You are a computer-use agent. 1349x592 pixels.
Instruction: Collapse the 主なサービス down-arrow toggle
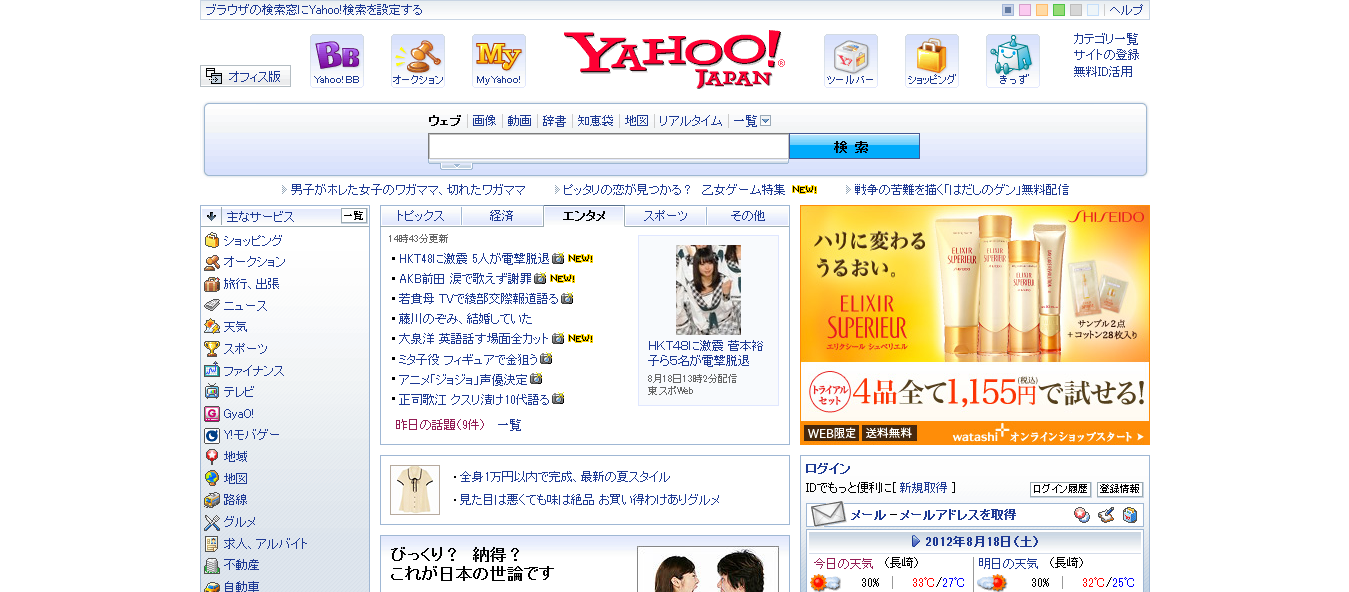click(211, 216)
